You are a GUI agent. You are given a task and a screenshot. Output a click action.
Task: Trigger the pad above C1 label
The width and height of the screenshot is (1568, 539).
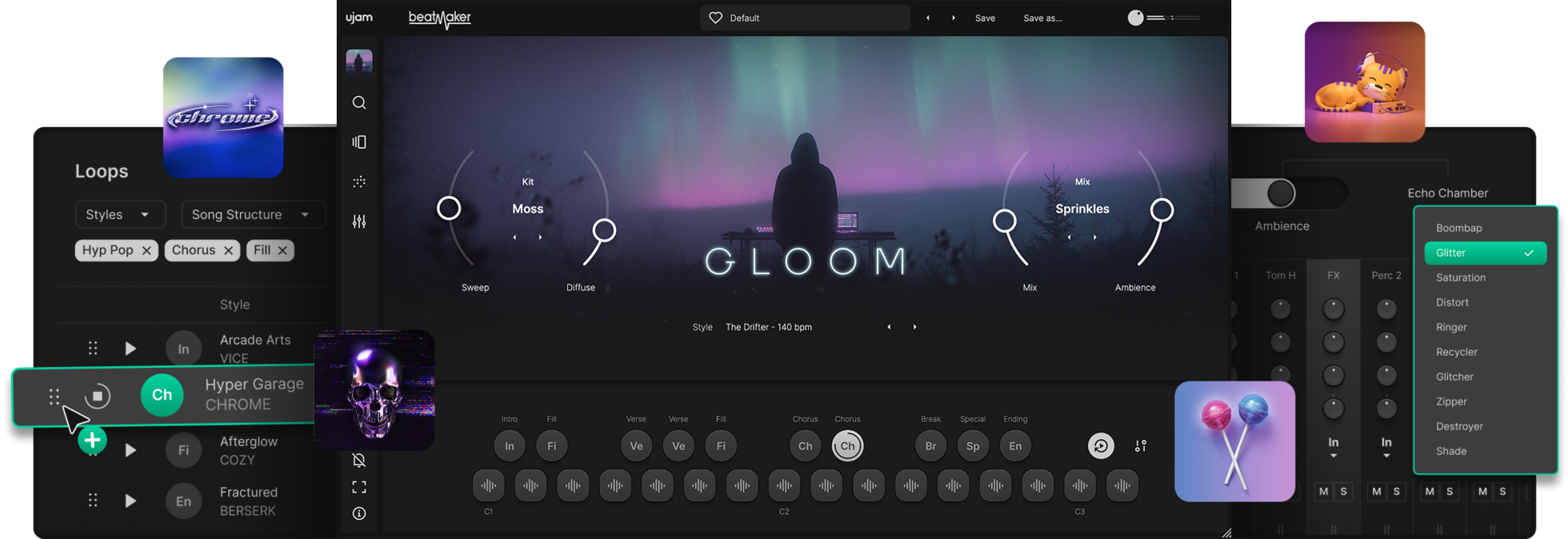point(488,485)
